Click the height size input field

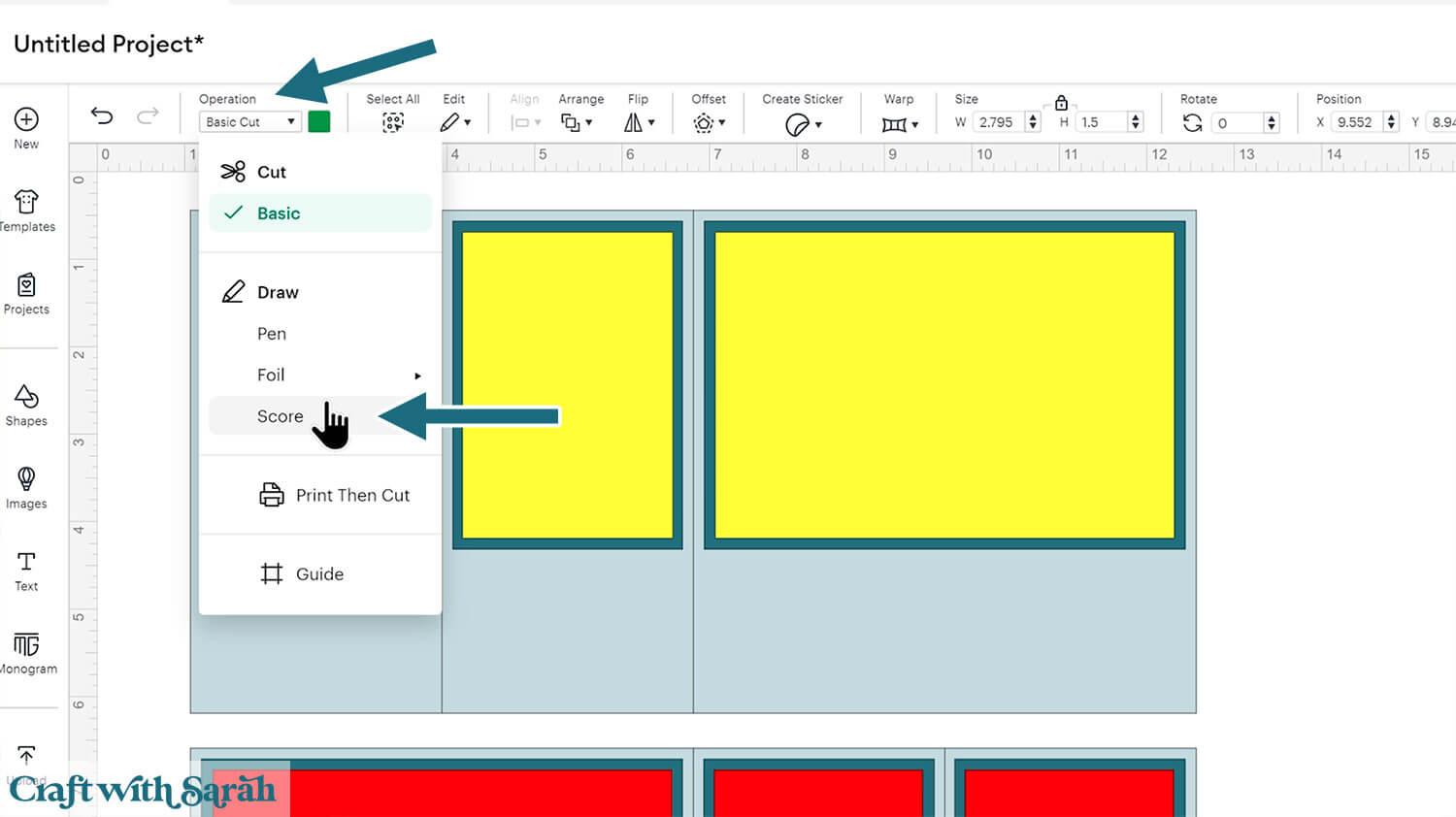click(1101, 122)
